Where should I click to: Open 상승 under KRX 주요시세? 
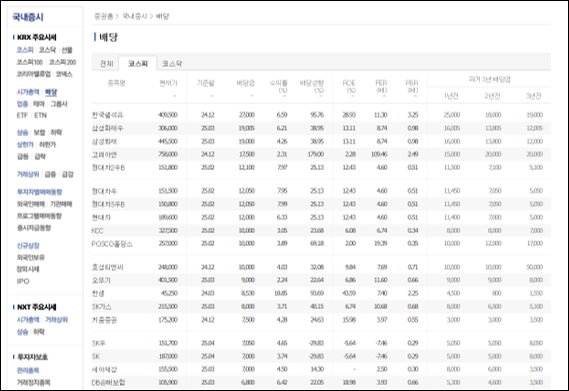pos(22,133)
